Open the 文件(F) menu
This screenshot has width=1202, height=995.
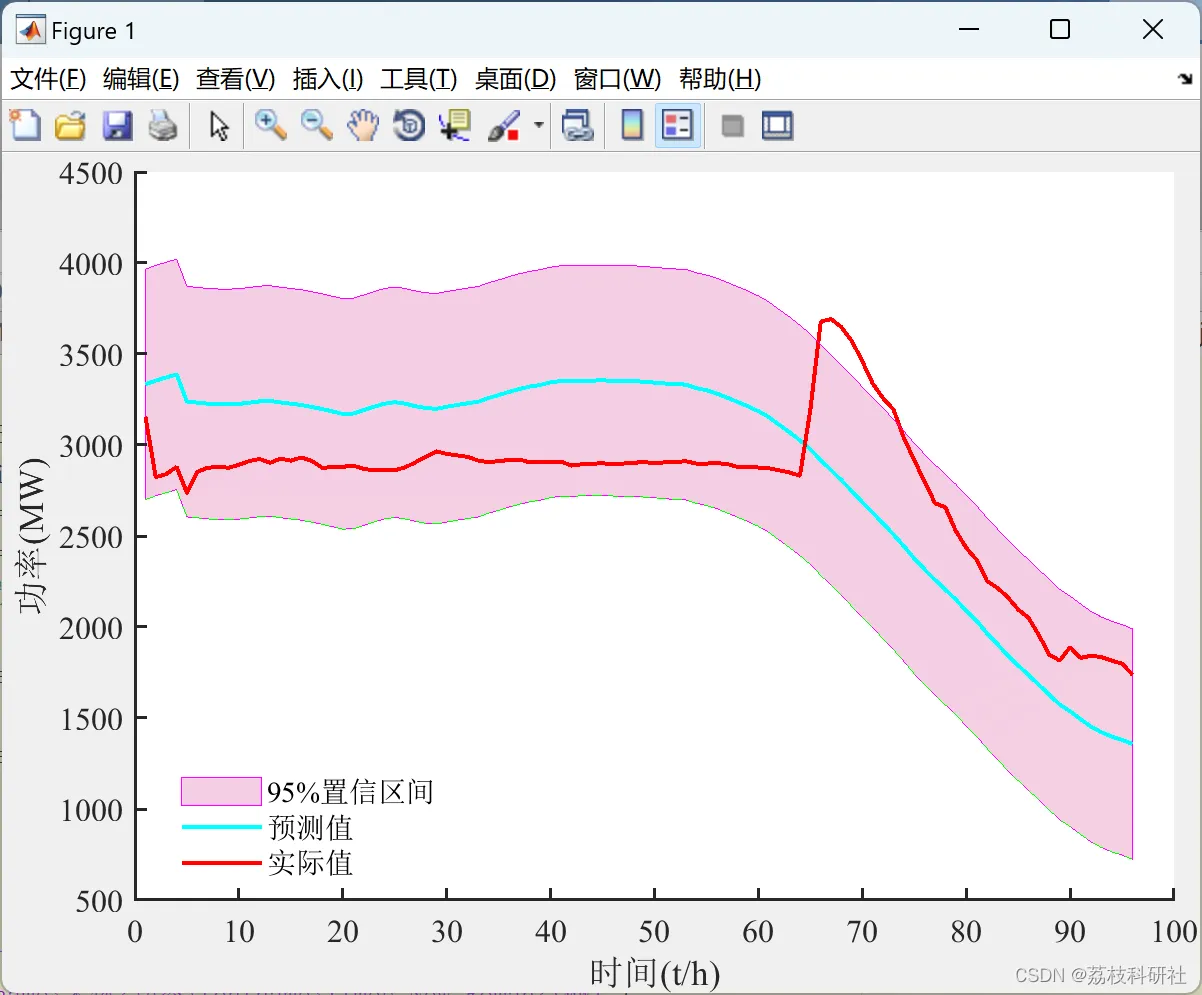[48, 79]
